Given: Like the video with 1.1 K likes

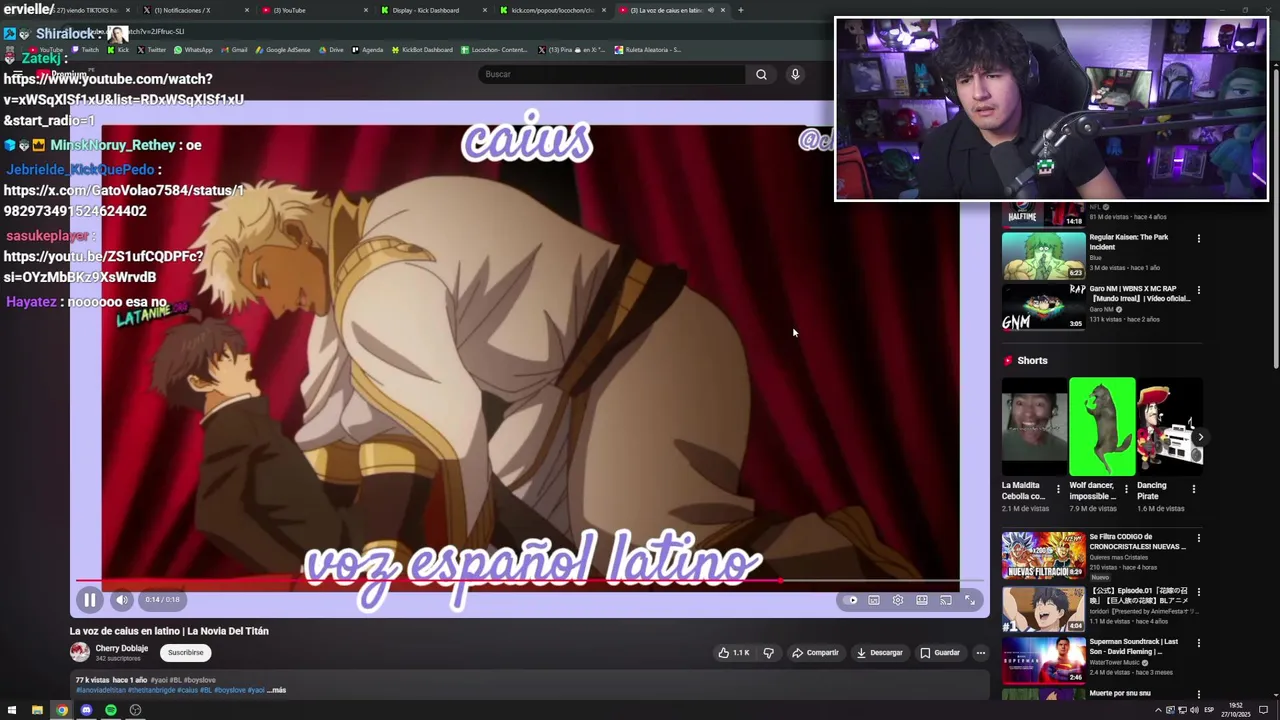Looking at the screenshot, I should [x=733, y=653].
